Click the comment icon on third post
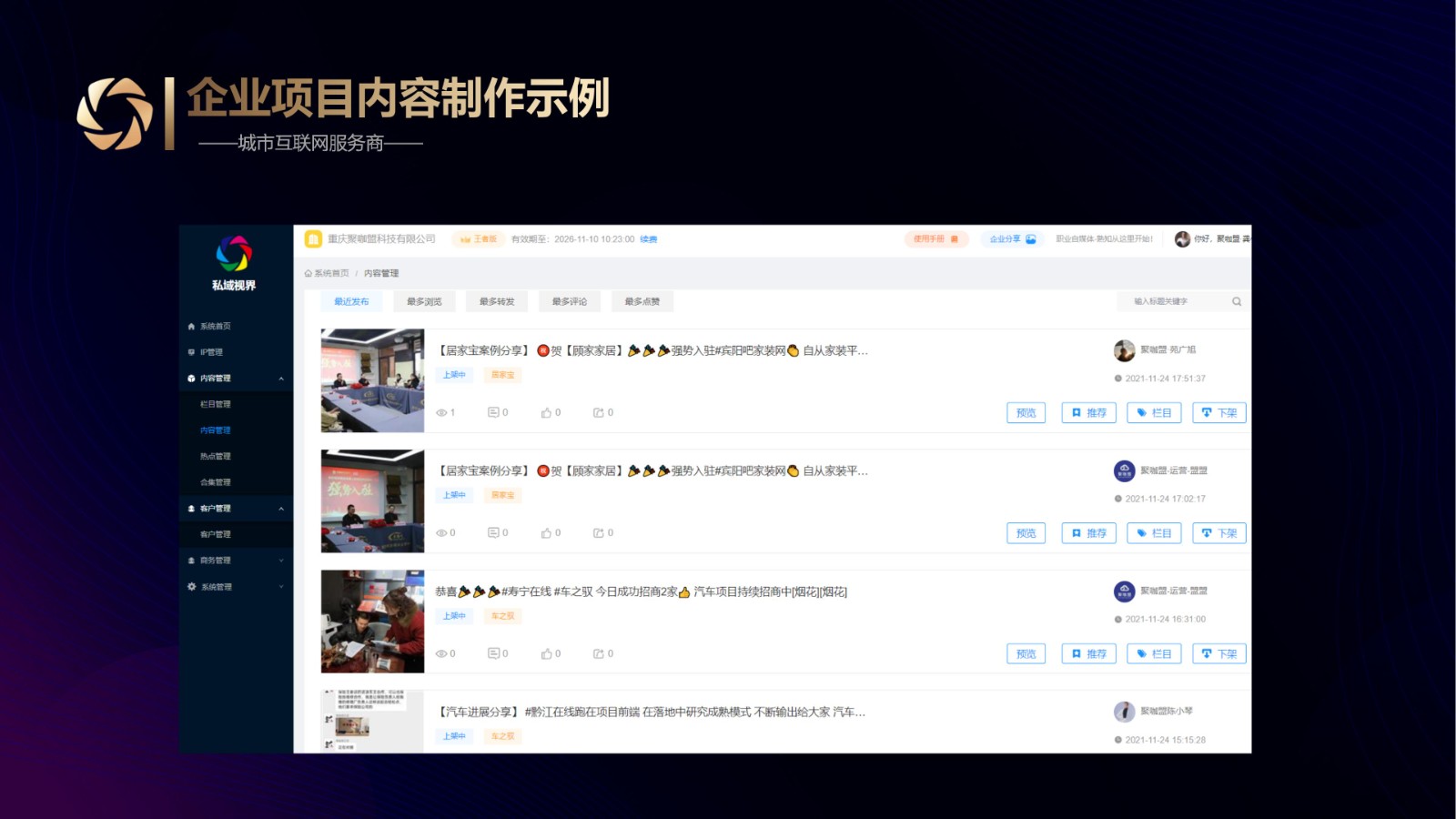 point(493,653)
